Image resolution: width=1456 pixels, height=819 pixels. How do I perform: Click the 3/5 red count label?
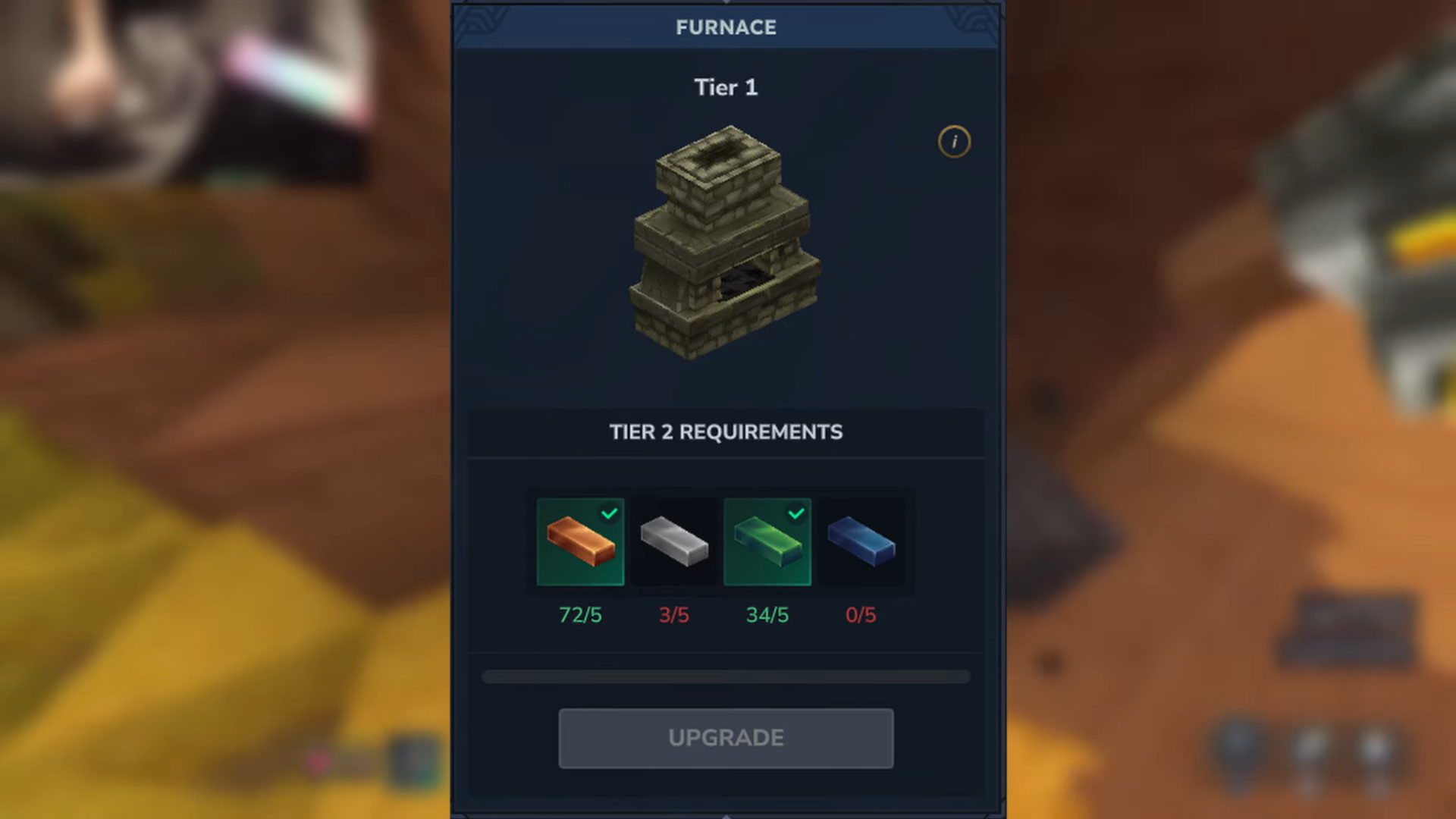click(674, 615)
